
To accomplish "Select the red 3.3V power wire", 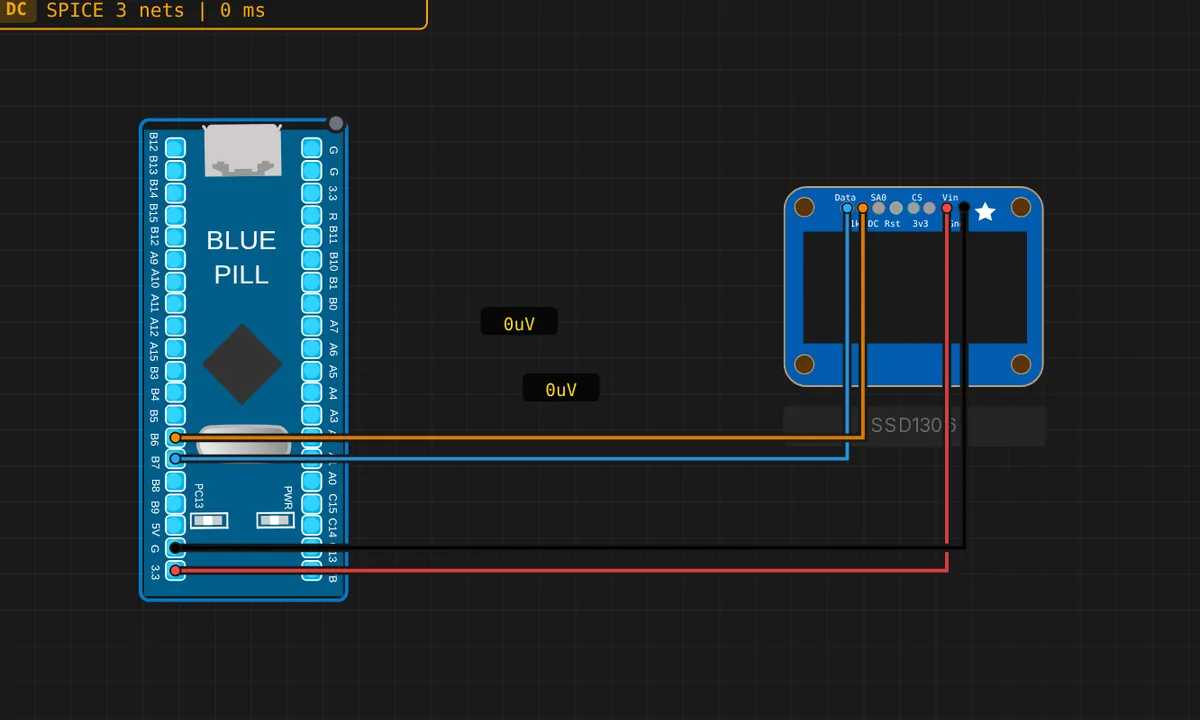I will point(561,570).
